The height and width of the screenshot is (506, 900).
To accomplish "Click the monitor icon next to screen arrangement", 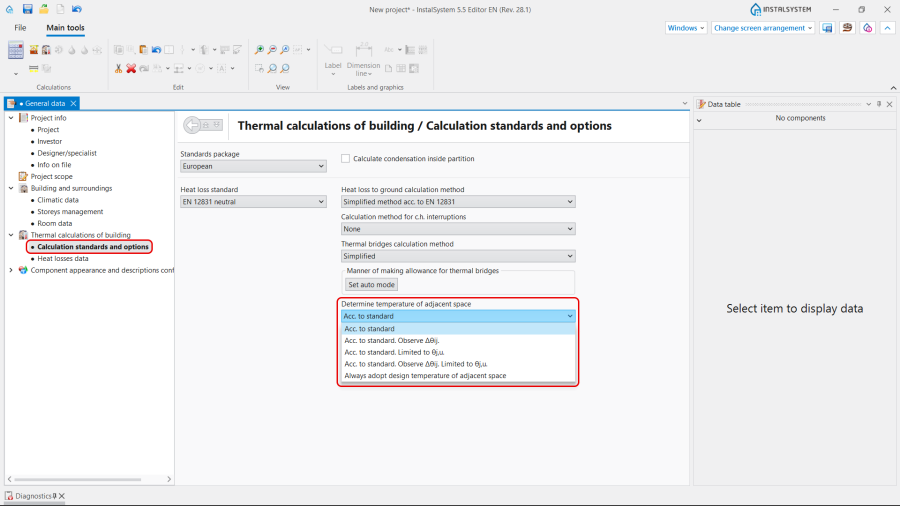I will 827,28.
